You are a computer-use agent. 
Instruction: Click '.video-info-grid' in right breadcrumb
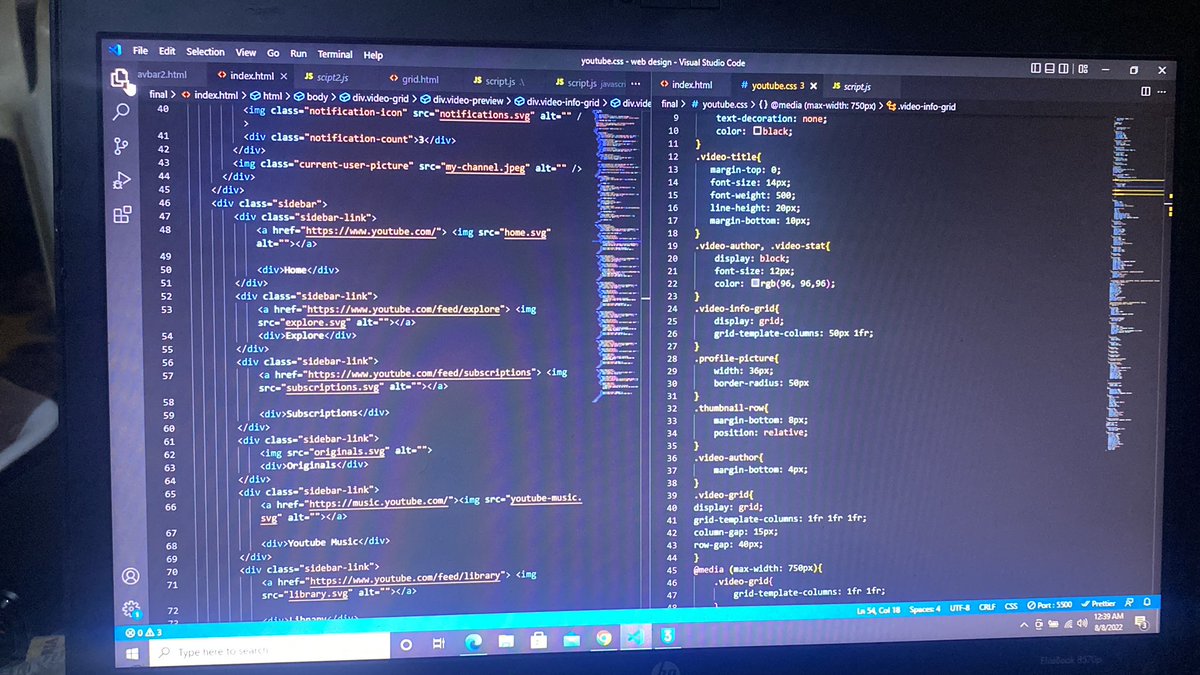click(x=920, y=106)
